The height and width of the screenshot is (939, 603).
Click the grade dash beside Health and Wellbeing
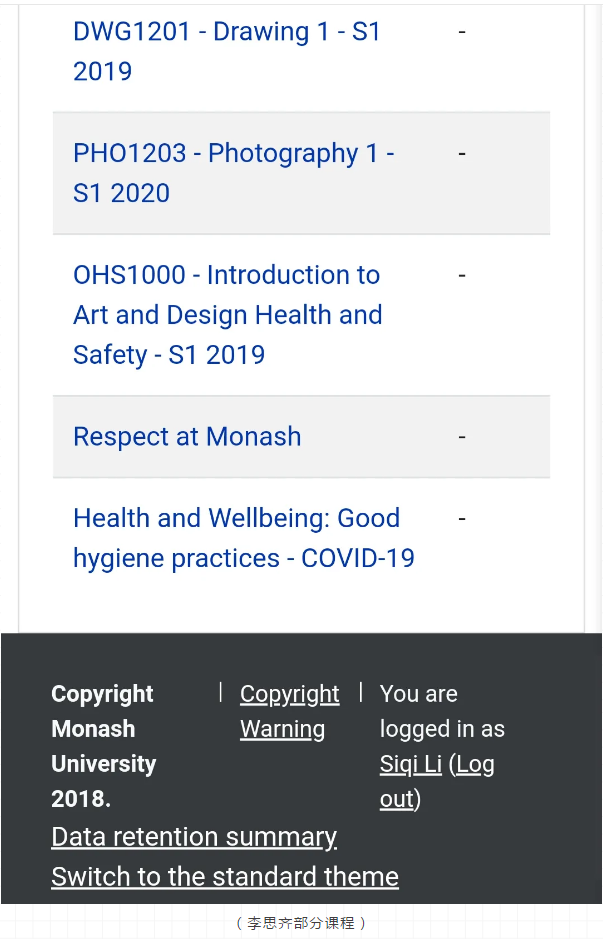pos(462,519)
